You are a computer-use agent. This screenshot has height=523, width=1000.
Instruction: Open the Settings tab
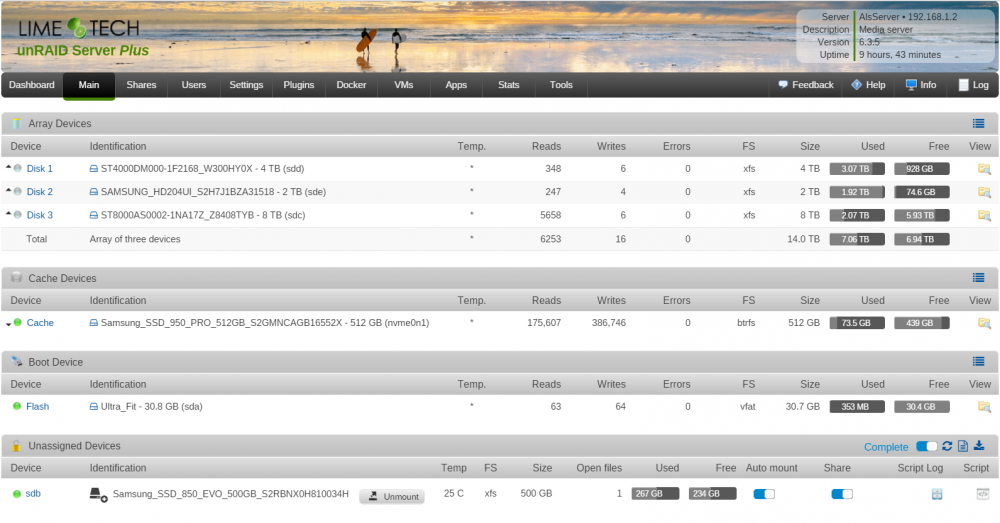tap(246, 85)
